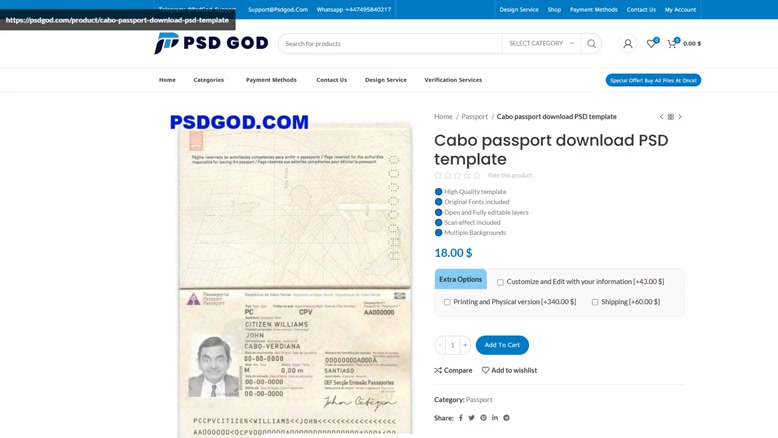Check Customize and Edit with your information

(500, 282)
